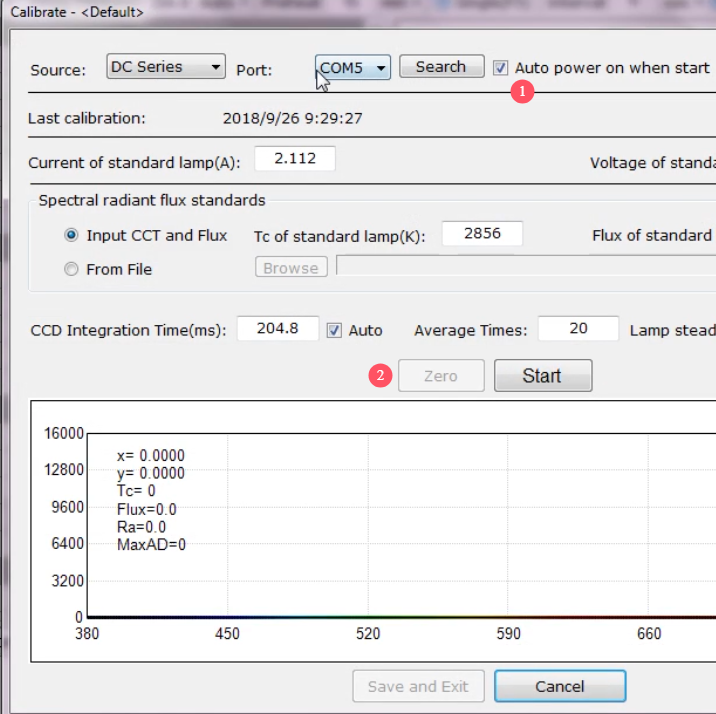
Task: Click the Tc of standard lamp field
Action: (x=482, y=233)
